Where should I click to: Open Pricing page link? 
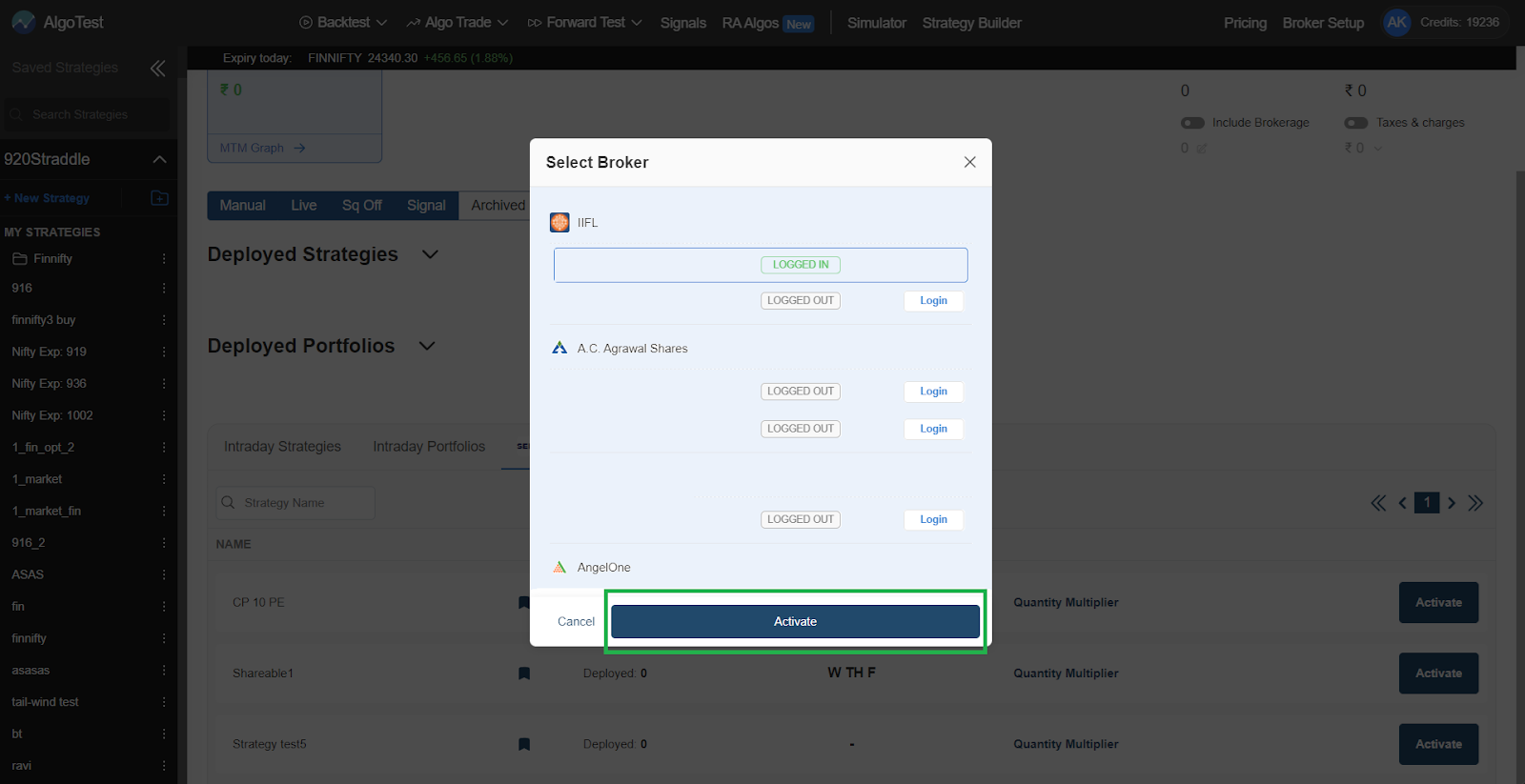pyautogui.click(x=1245, y=23)
